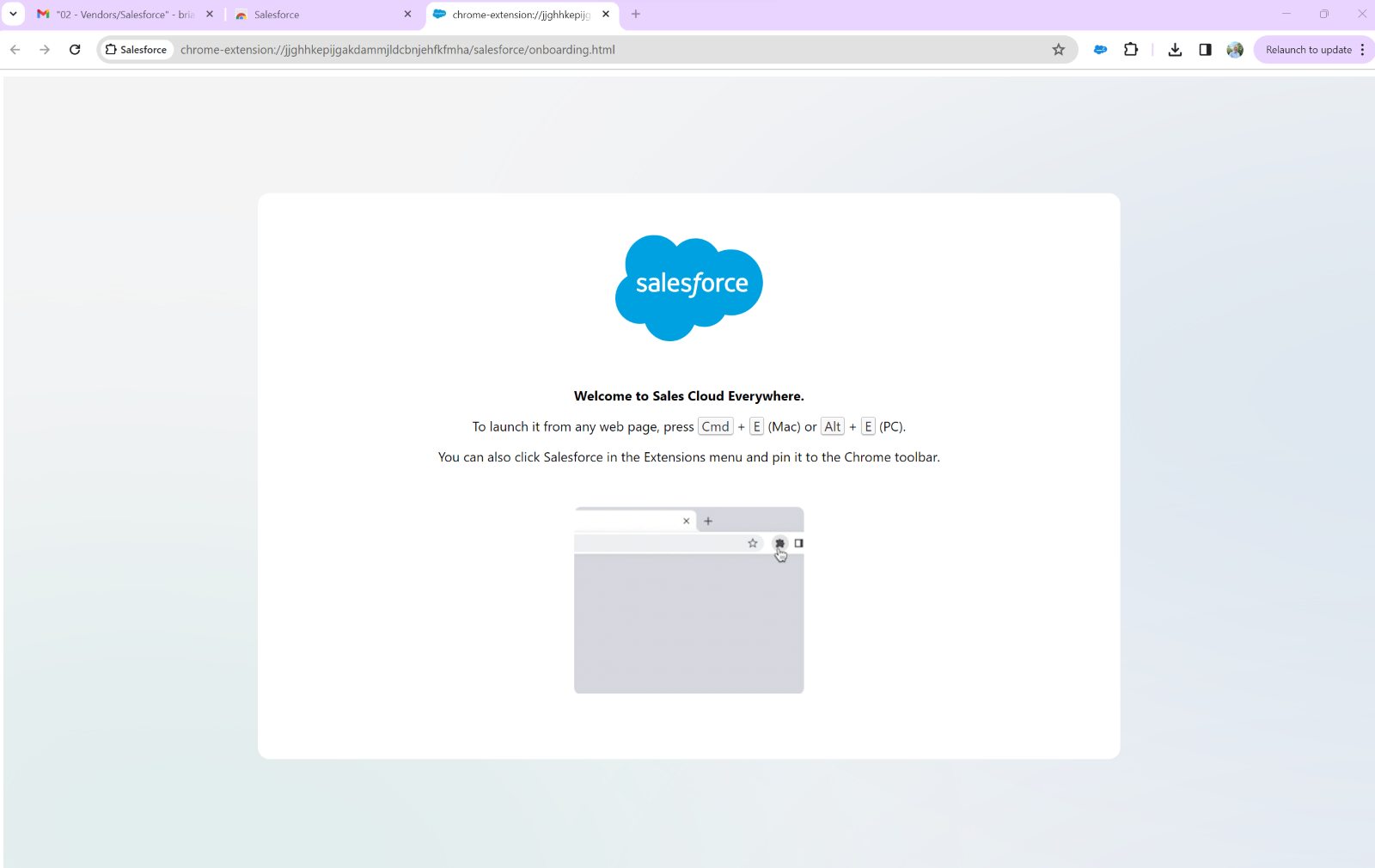Click the E key label next to Cmd
This screenshot has width=1375, height=868.
click(x=756, y=426)
